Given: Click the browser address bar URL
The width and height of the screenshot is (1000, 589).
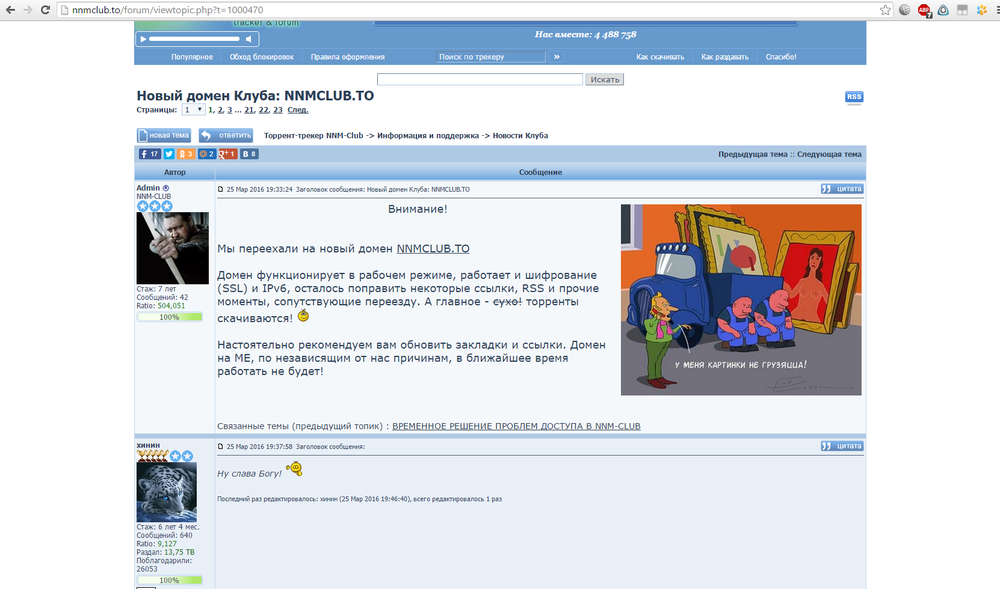Looking at the screenshot, I should click(x=168, y=10).
